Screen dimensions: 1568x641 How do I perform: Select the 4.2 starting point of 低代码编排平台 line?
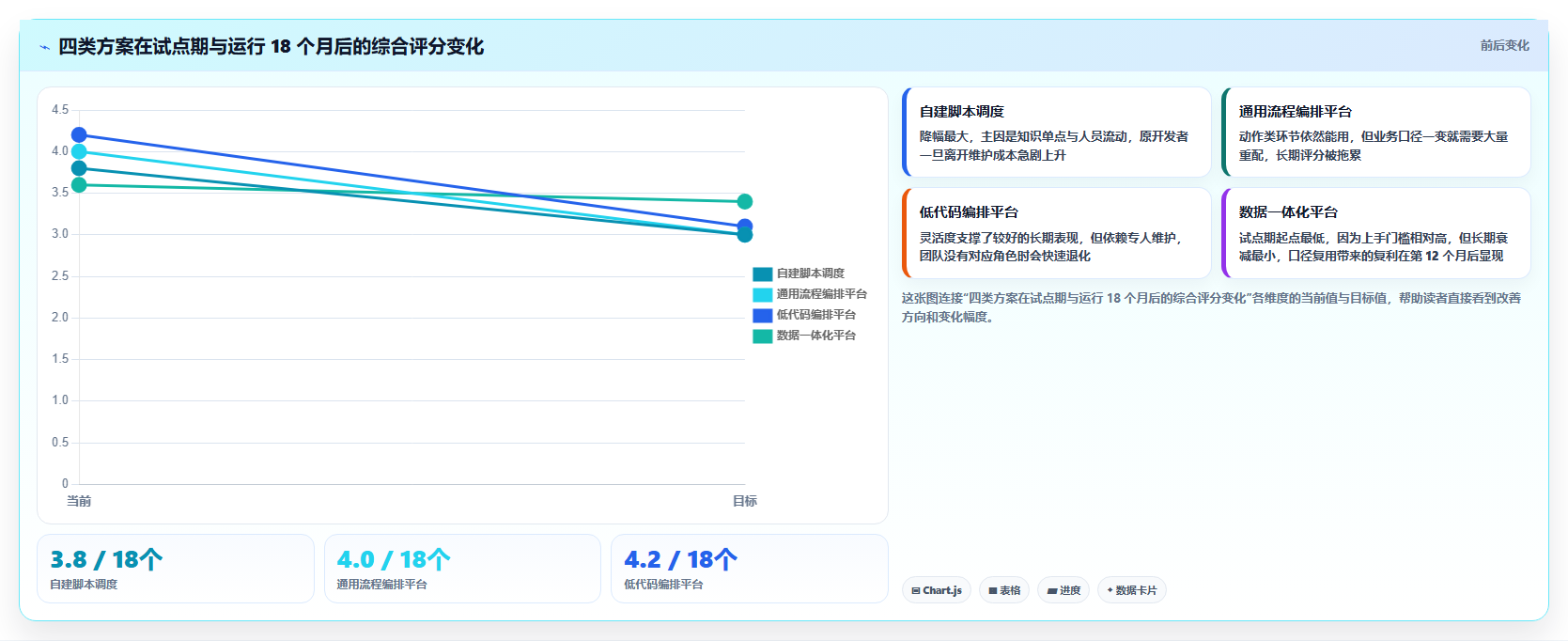[x=79, y=135]
